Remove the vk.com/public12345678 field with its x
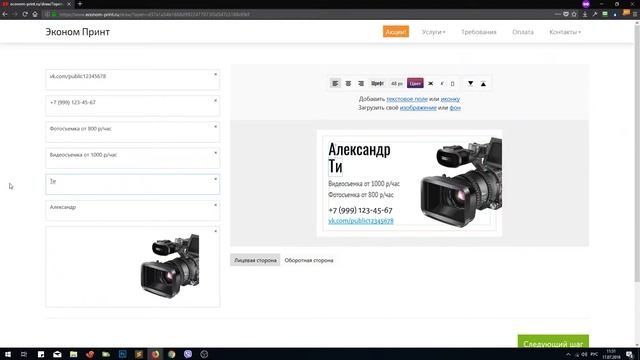 tap(216, 74)
